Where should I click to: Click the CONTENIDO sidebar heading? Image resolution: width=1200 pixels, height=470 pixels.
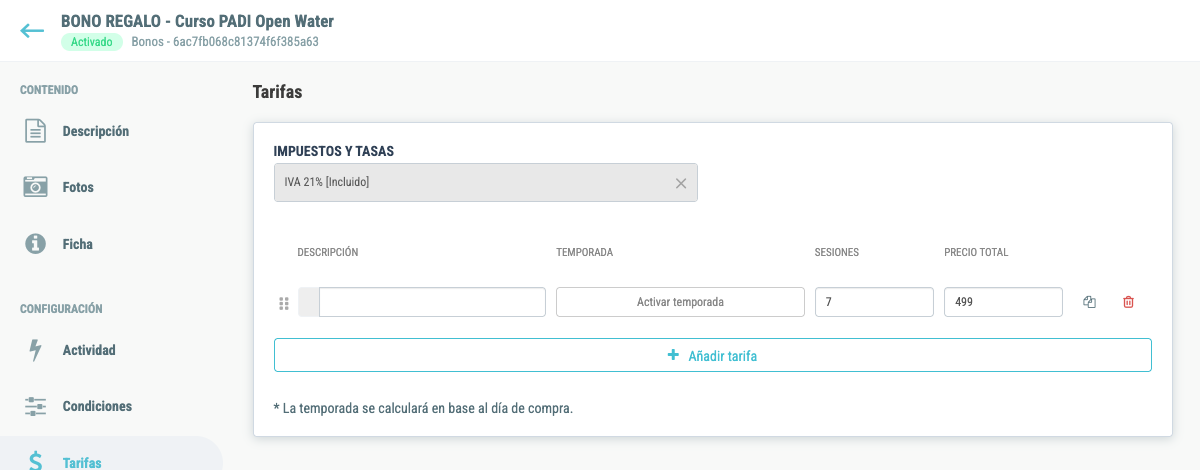pyautogui.click(x=49, y=90)
